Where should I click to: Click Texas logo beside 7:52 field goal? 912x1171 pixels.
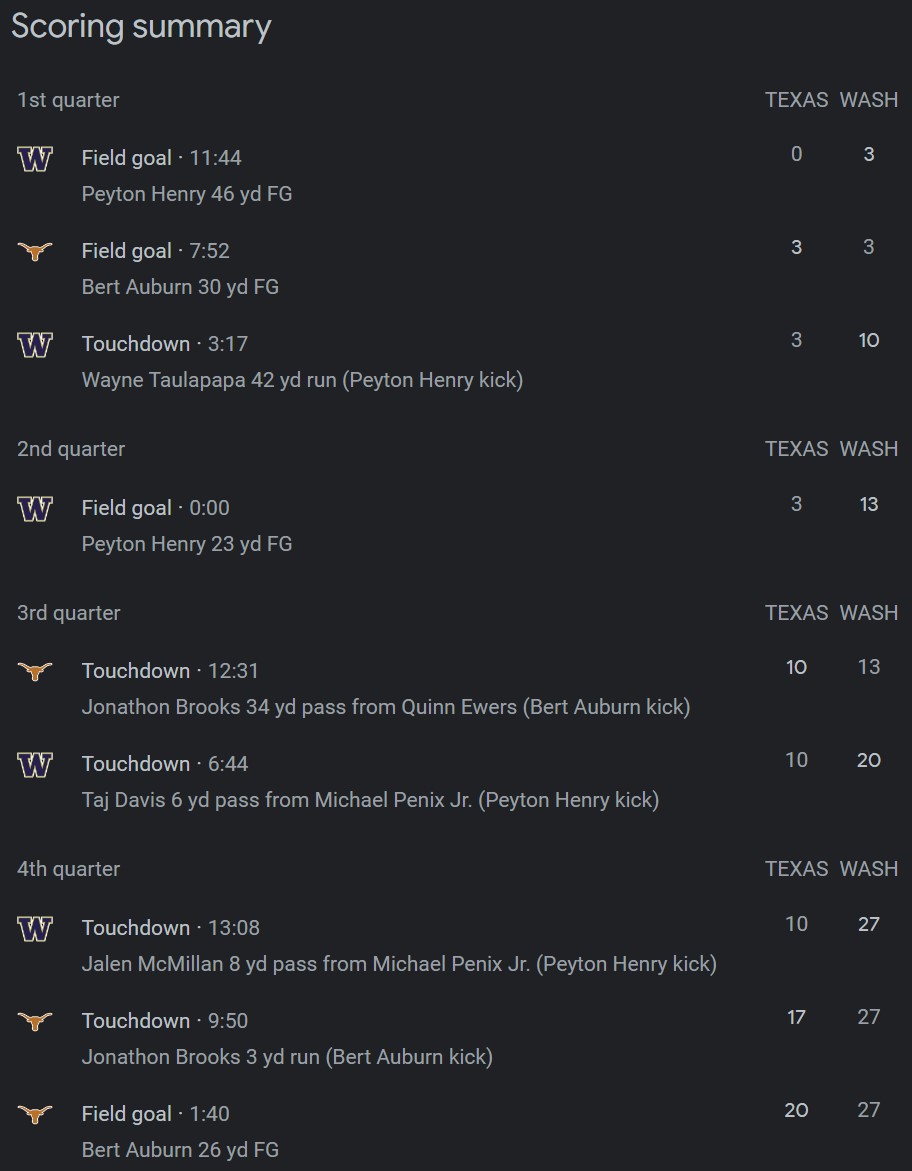(35, 251)
